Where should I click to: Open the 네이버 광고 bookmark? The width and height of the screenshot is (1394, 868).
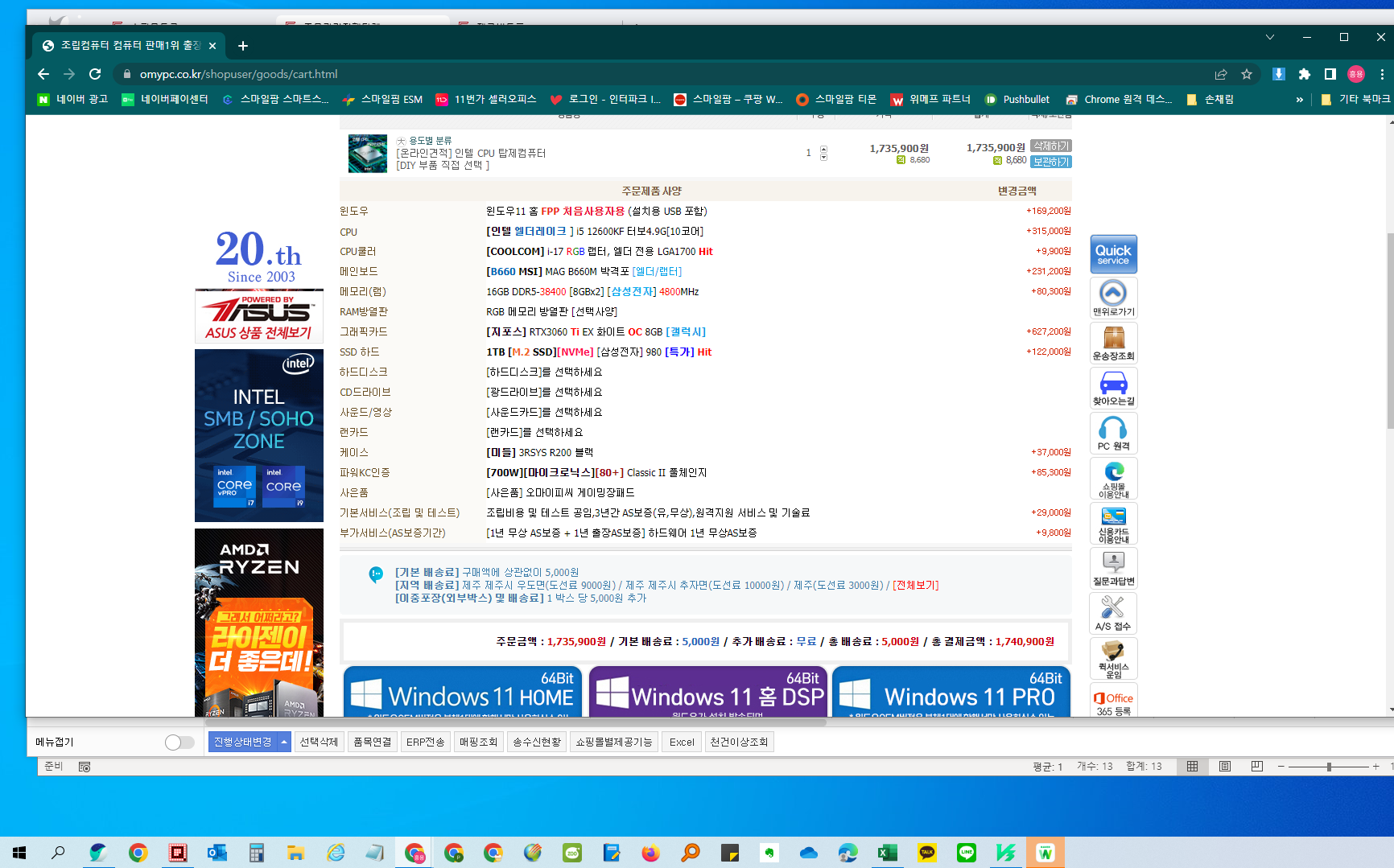73,100
